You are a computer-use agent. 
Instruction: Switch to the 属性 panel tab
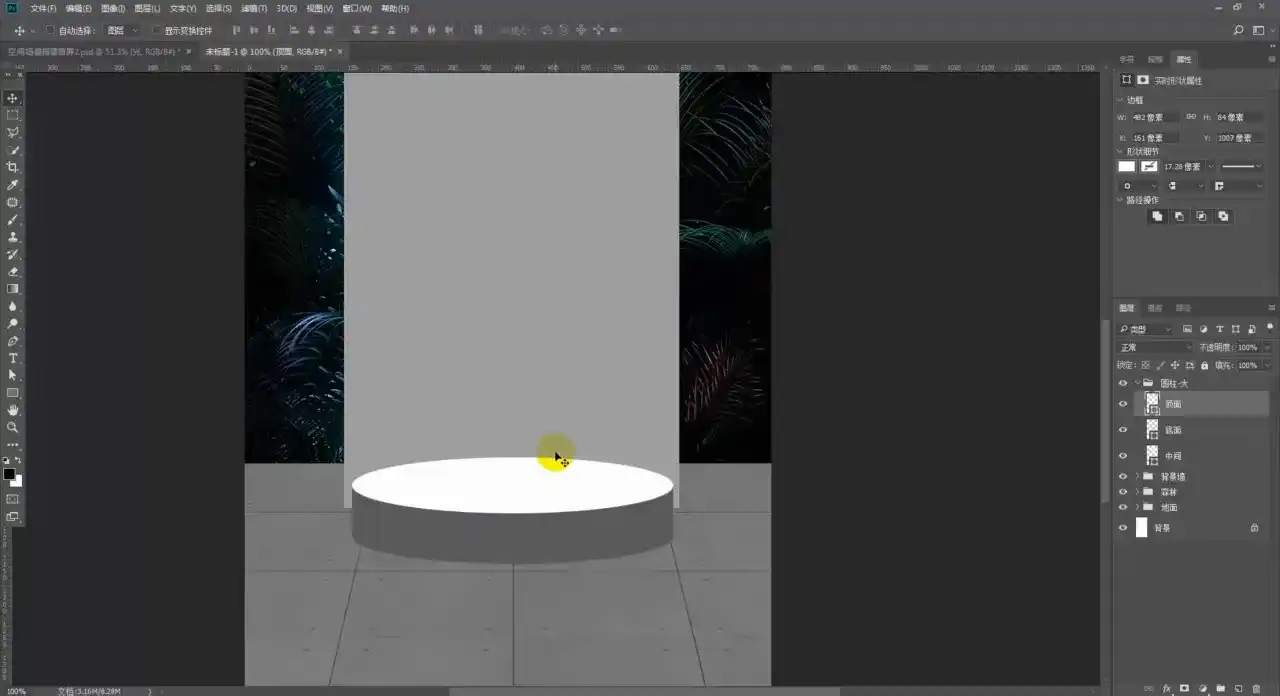pyautogui.click(x=1184, y=59)
